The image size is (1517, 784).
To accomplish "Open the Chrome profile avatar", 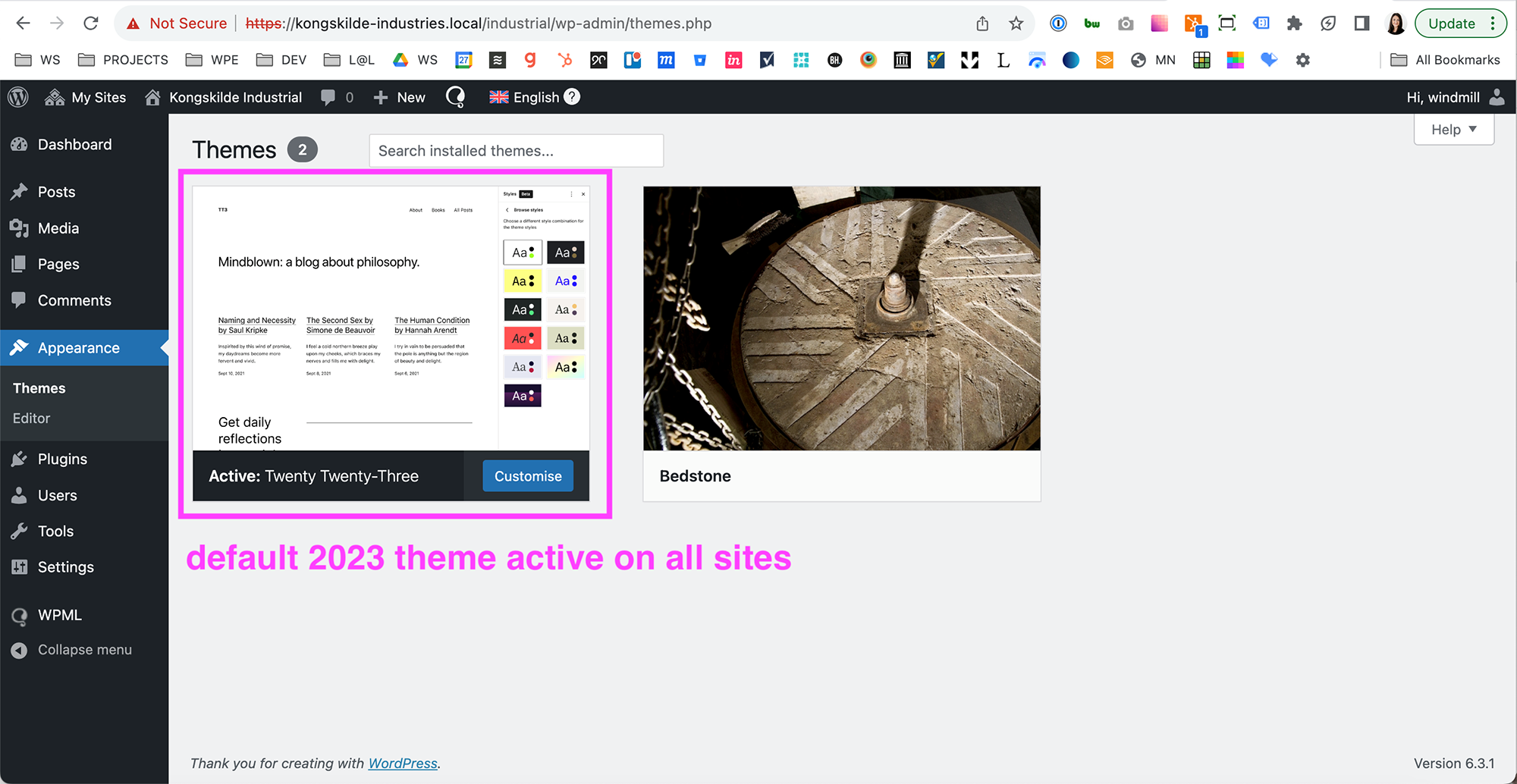I will point(1396,24).
